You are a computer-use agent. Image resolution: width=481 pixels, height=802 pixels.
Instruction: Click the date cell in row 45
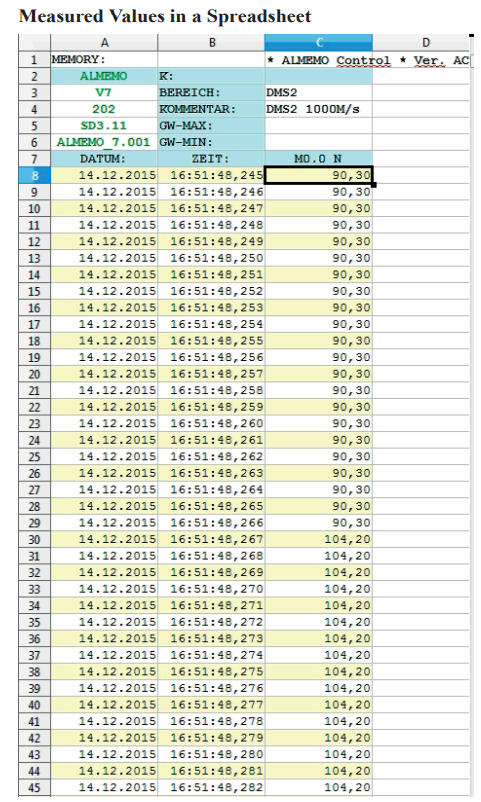click(x=104, y=788)
